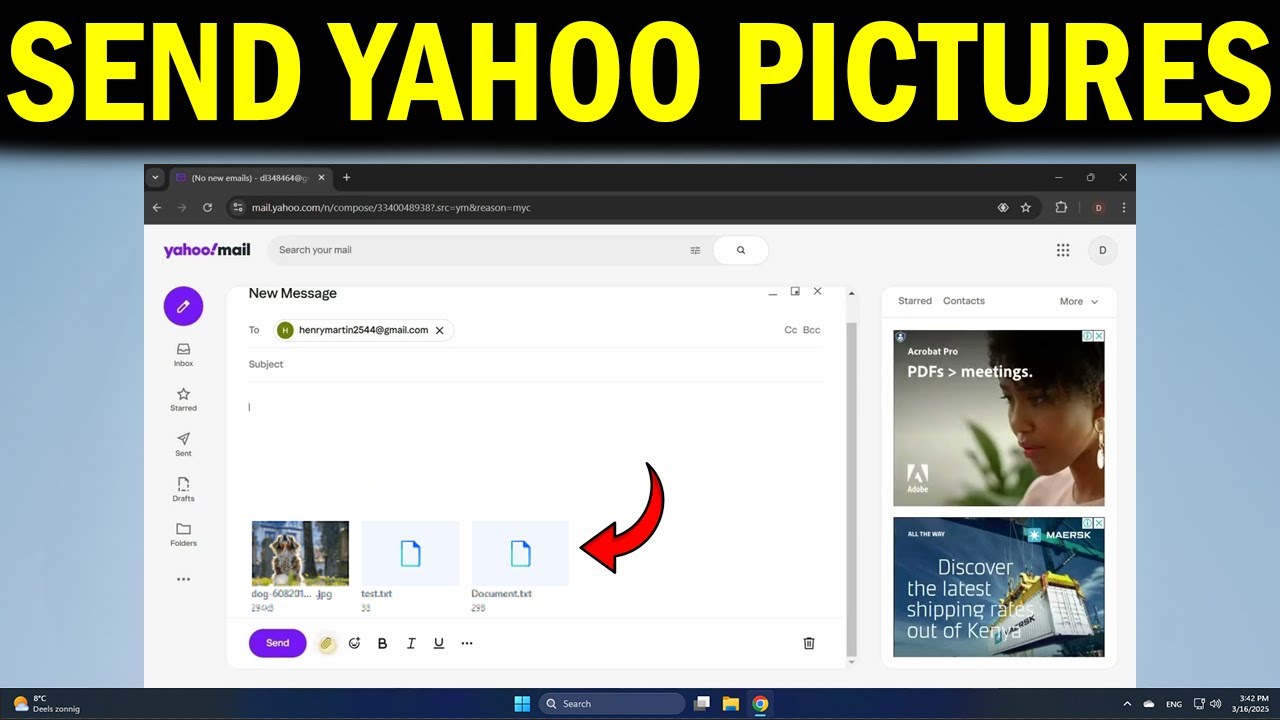1280x720 pixels.
Task: Send the email
Action: (278, 643)
